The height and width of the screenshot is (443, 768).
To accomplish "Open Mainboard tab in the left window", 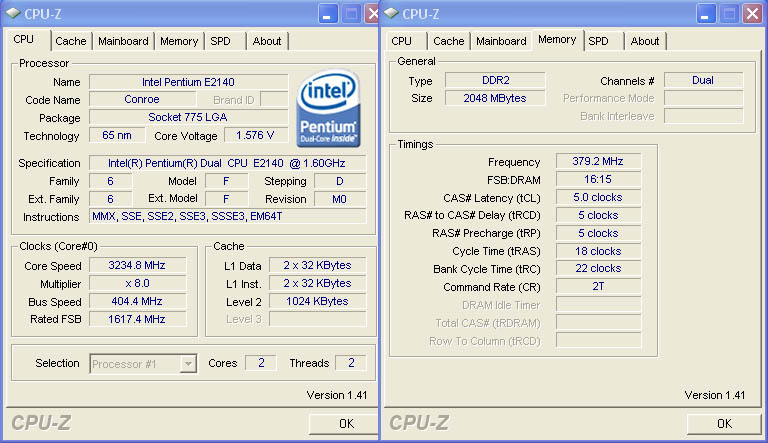I will click(124, 41).
